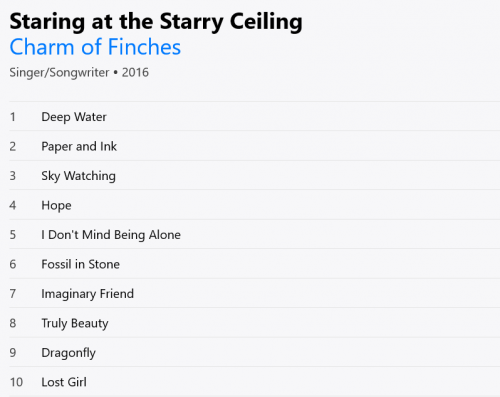The height and width of the screenshot is (397, 500).
Task: Click track number 9
Action: coord(13,353)
